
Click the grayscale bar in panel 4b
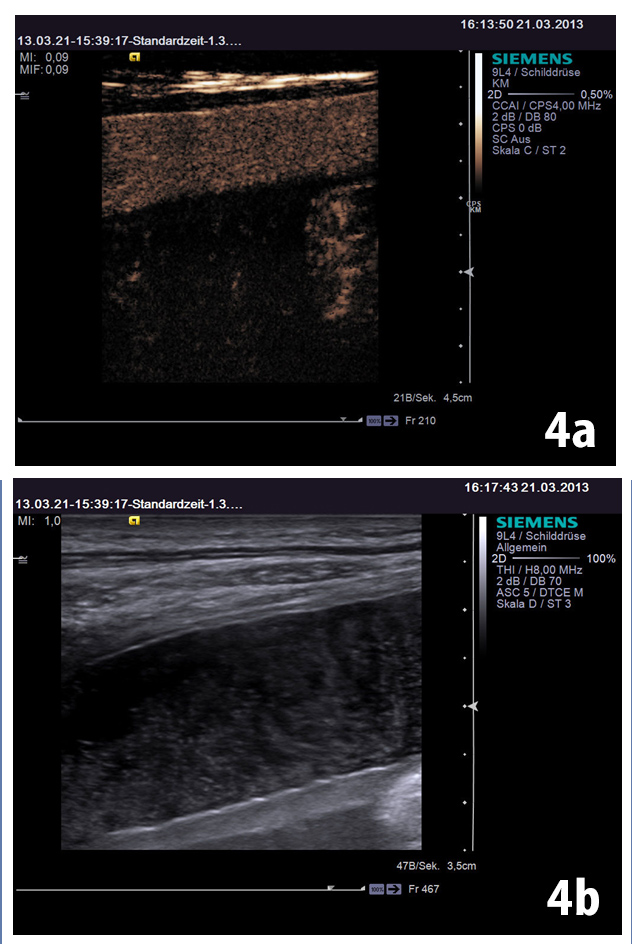(x=482, y=580)
